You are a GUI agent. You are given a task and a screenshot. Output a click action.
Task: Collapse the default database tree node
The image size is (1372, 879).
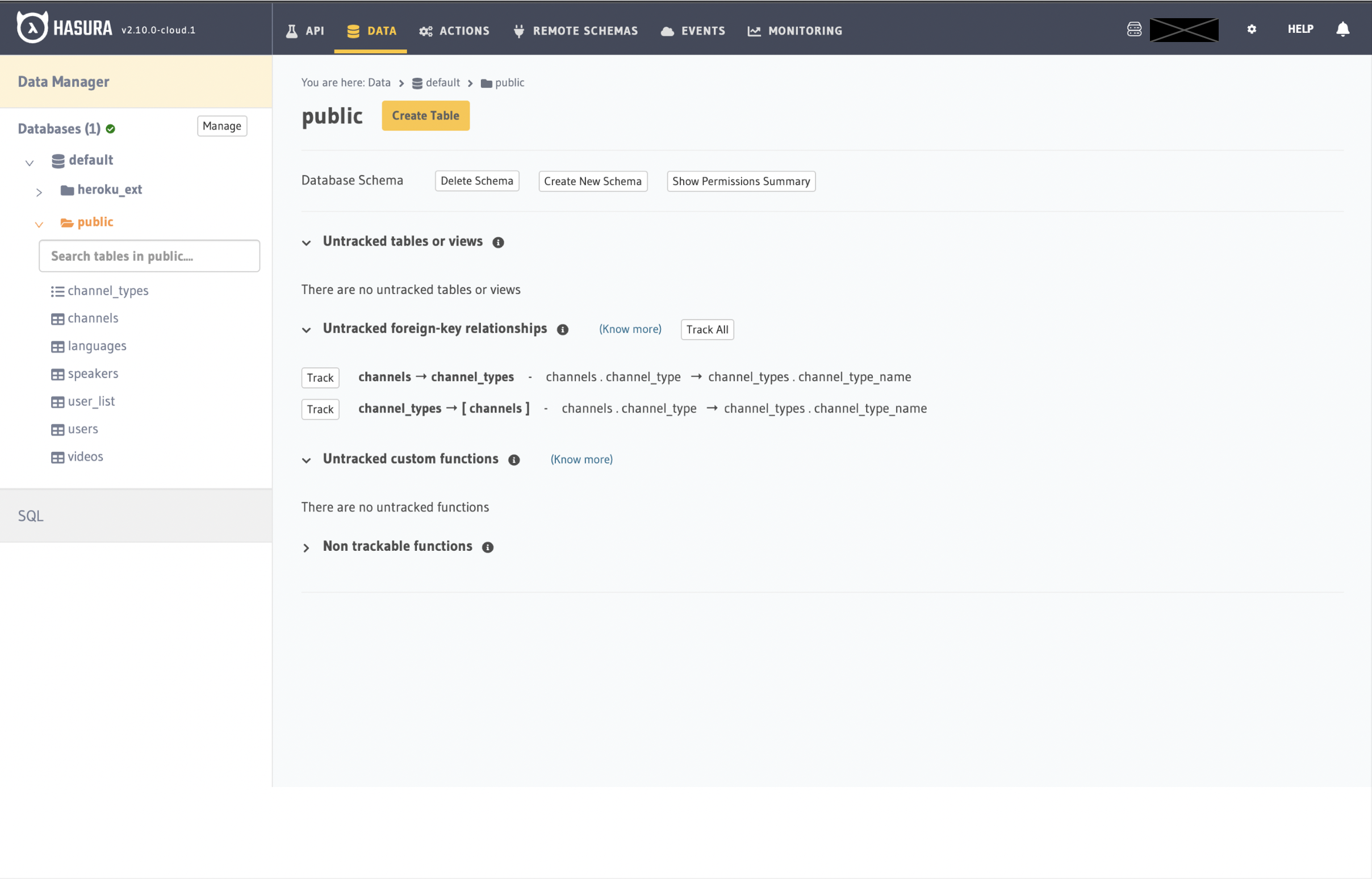(x=30, y=163)
